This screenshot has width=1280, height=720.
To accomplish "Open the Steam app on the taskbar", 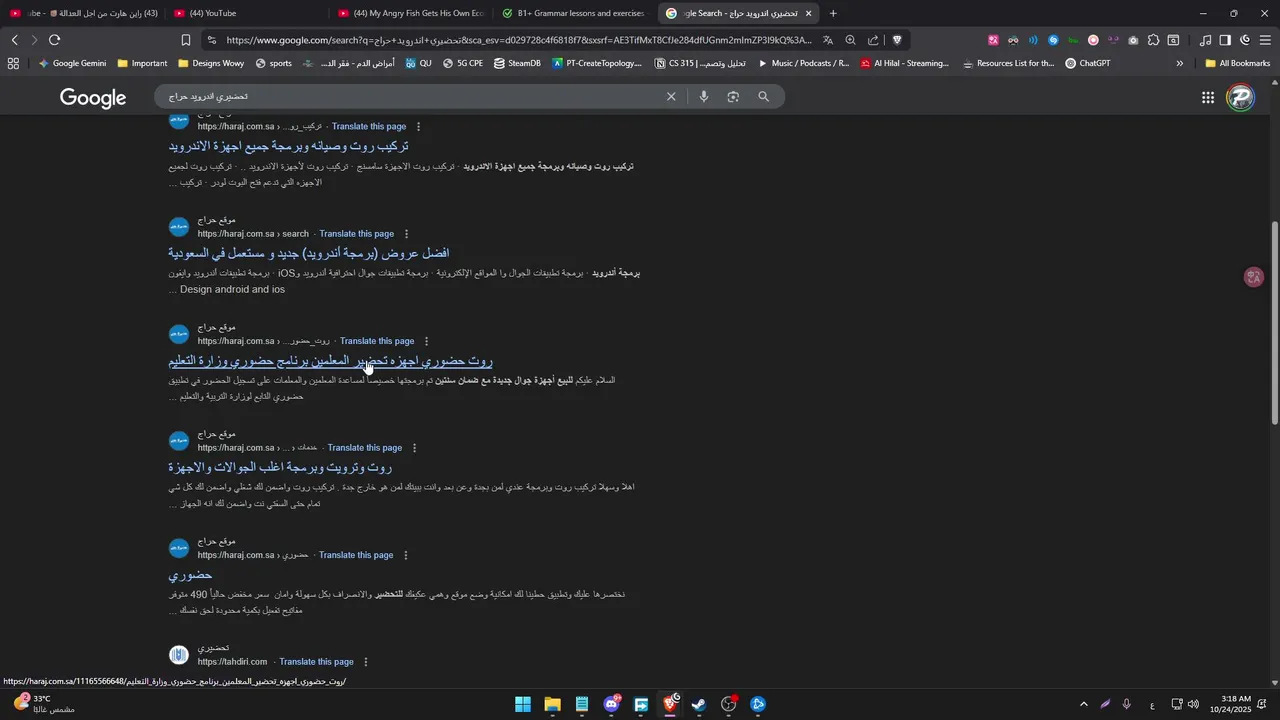I will pos(699,704).
